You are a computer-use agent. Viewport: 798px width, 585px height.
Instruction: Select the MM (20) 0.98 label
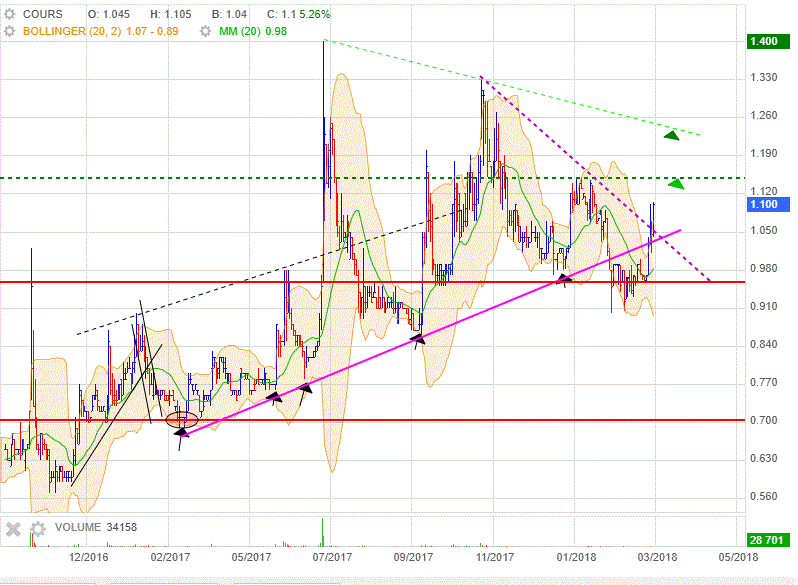tap(253, 31)
